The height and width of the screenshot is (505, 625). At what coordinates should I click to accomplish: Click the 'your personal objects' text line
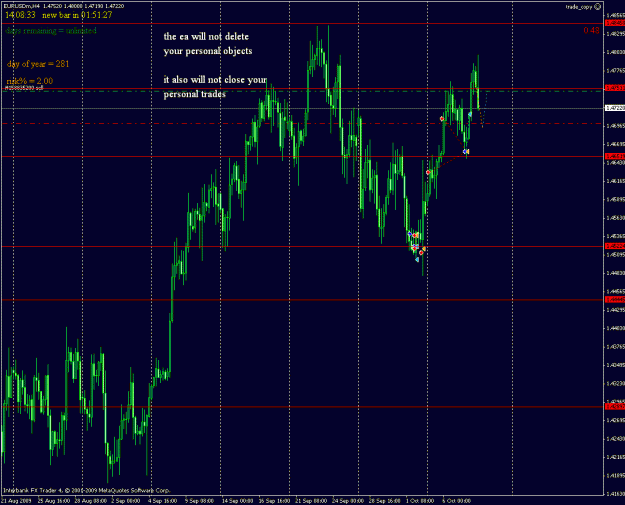(x=208, y=51)
